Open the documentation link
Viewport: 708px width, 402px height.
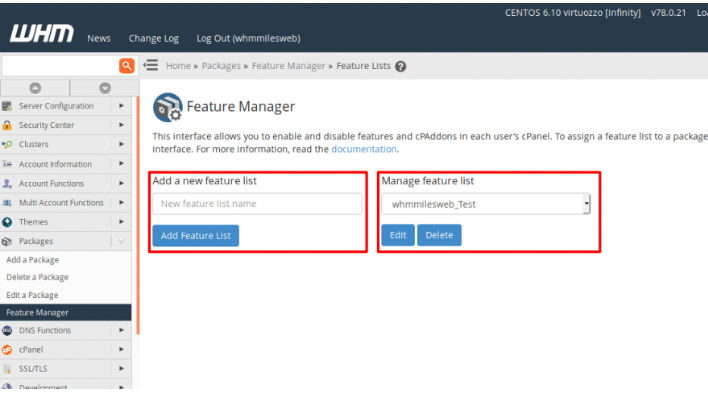[364, 149]
